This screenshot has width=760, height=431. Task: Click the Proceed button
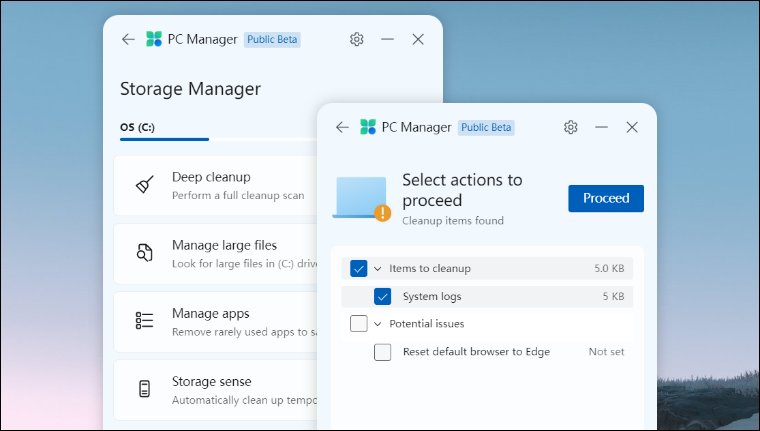[606, 198]
